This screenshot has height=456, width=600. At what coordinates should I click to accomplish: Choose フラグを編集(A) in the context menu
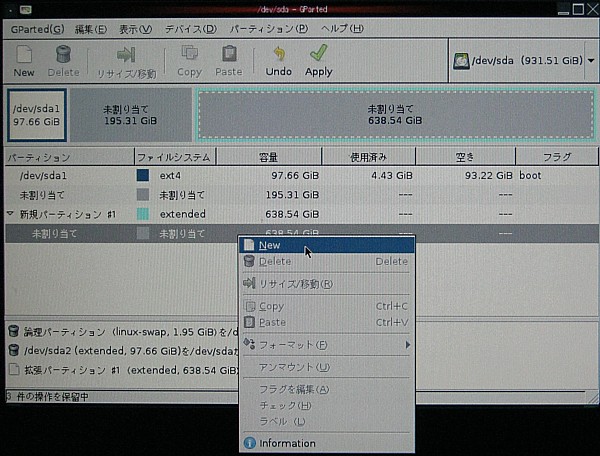327,389
